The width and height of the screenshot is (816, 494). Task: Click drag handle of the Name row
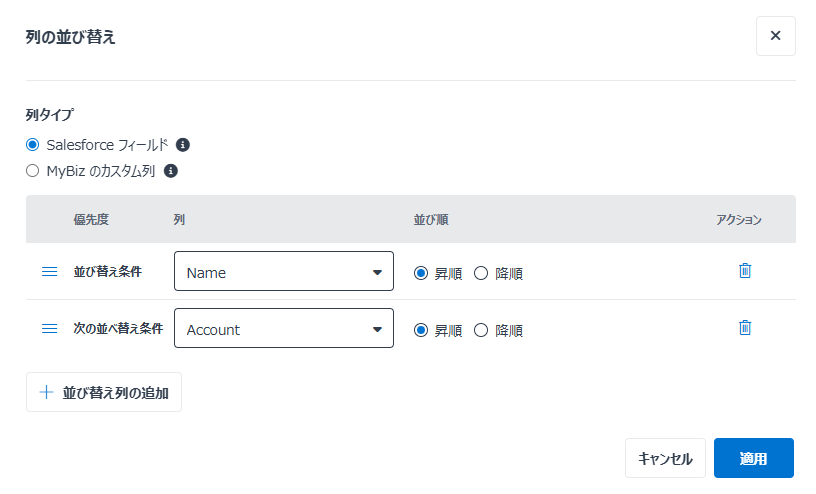point(49,271)
